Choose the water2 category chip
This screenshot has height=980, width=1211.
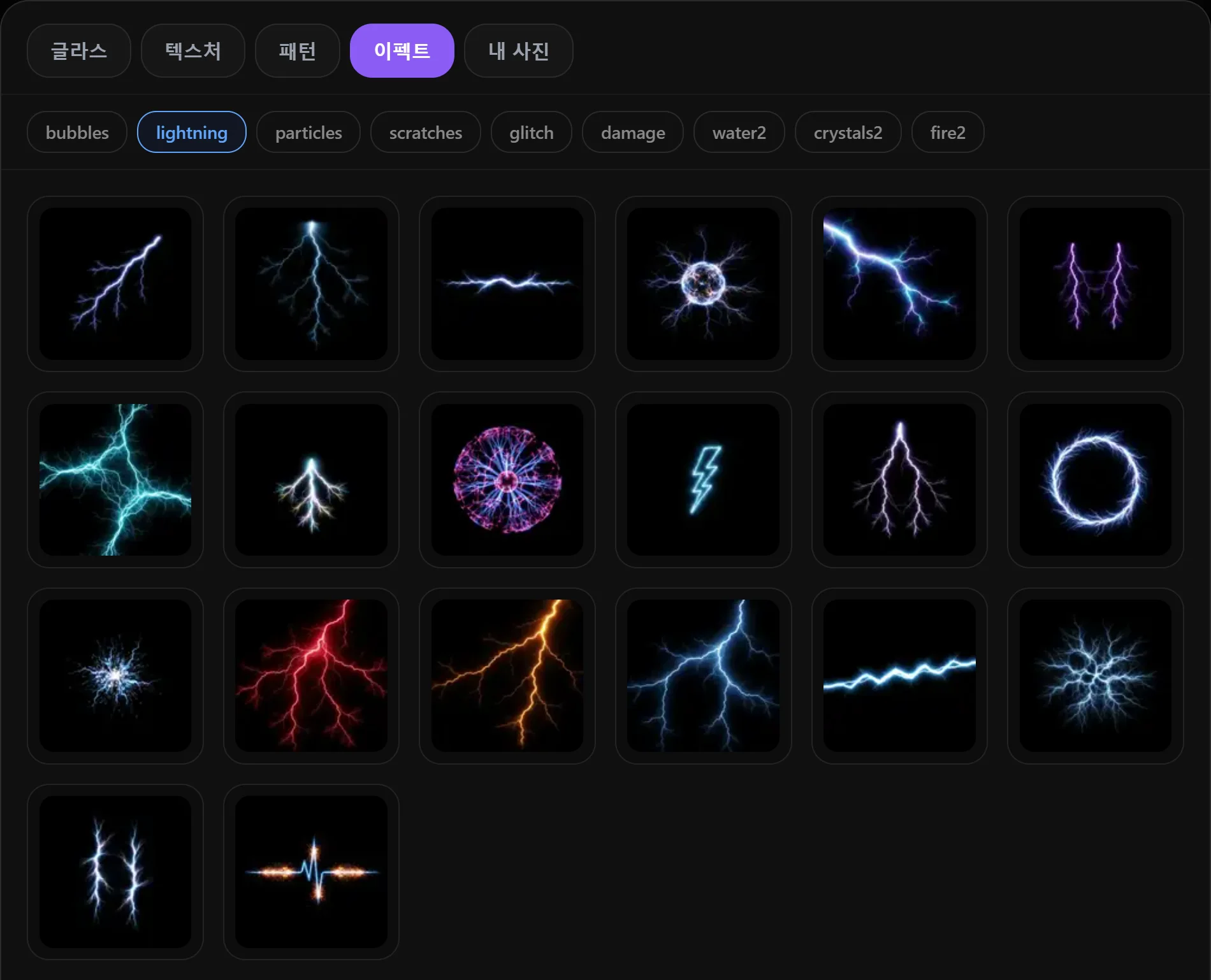coord(739,133)
